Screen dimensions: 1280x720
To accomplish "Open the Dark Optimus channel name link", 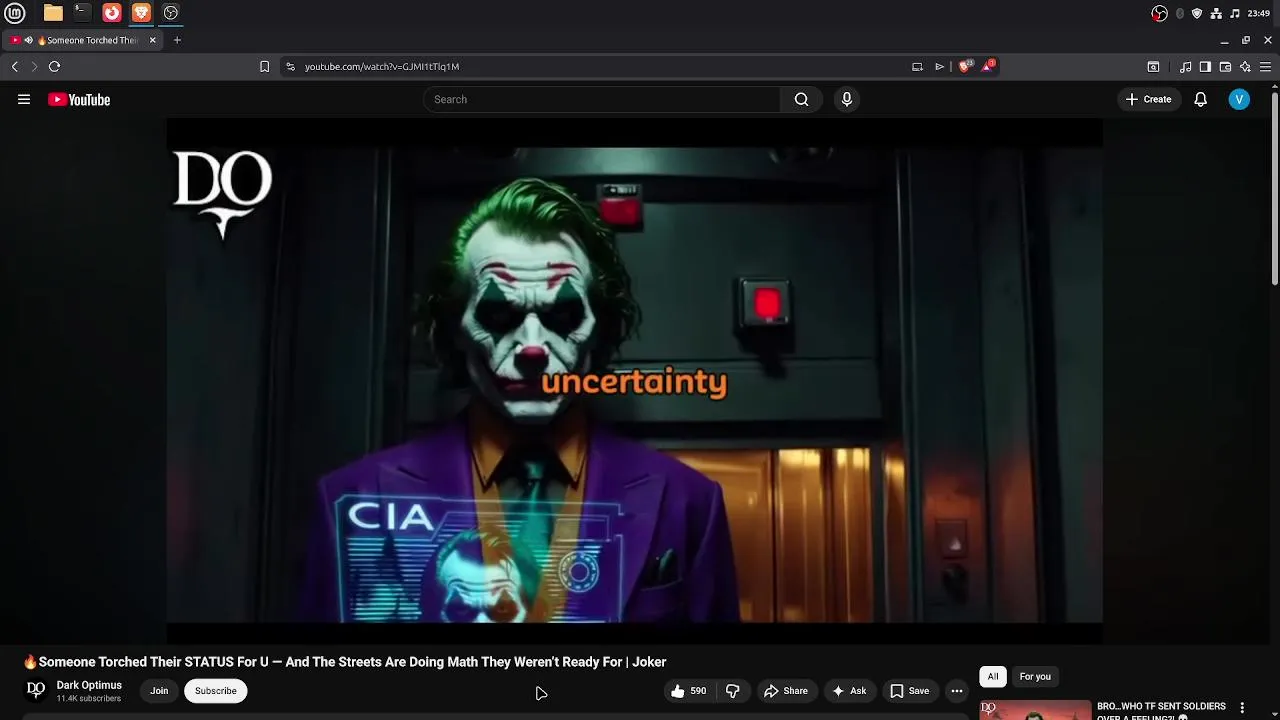I will tap(89, 685).
